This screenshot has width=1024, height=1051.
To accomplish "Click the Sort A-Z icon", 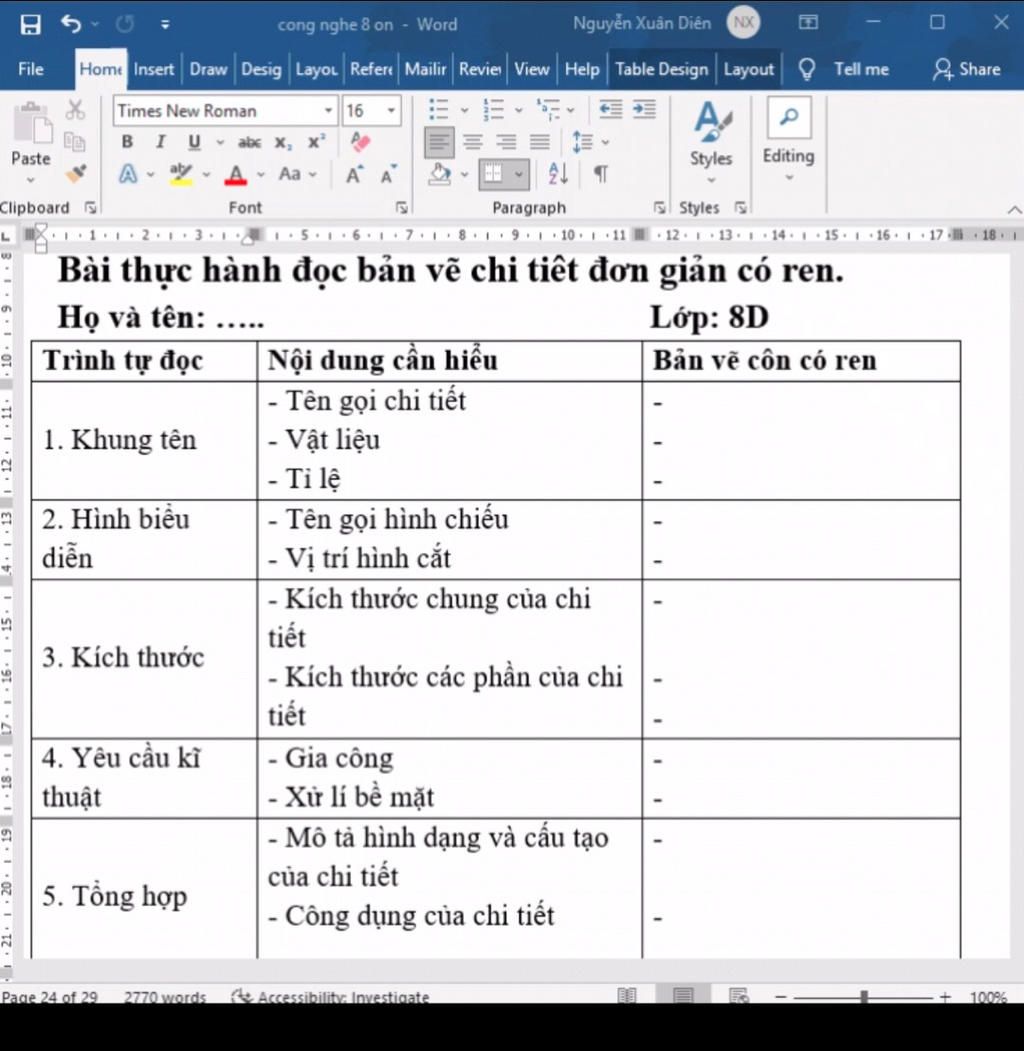I will point(558,174).
